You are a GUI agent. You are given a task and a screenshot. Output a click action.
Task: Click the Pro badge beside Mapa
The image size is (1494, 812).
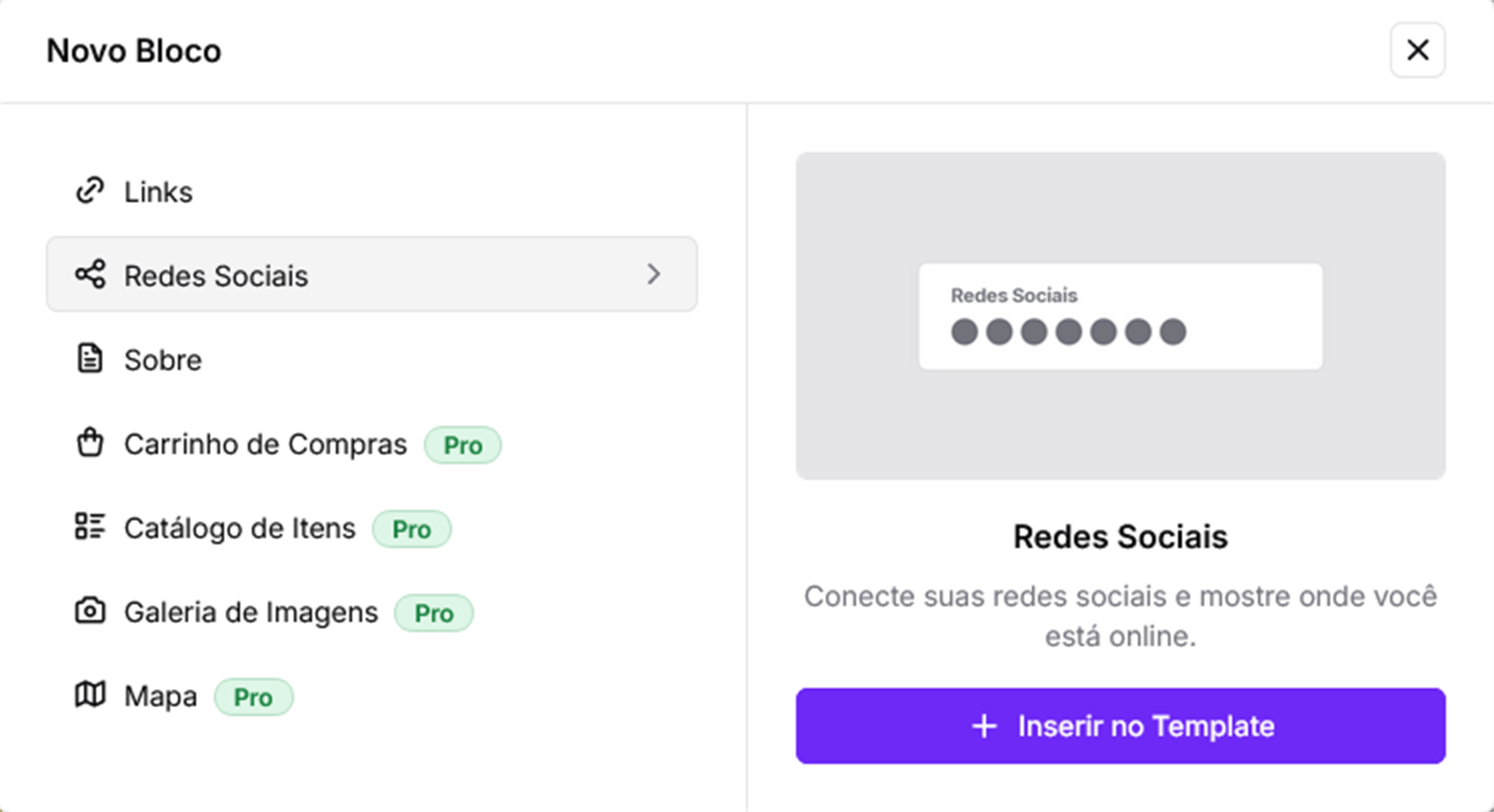pos(254,697)
